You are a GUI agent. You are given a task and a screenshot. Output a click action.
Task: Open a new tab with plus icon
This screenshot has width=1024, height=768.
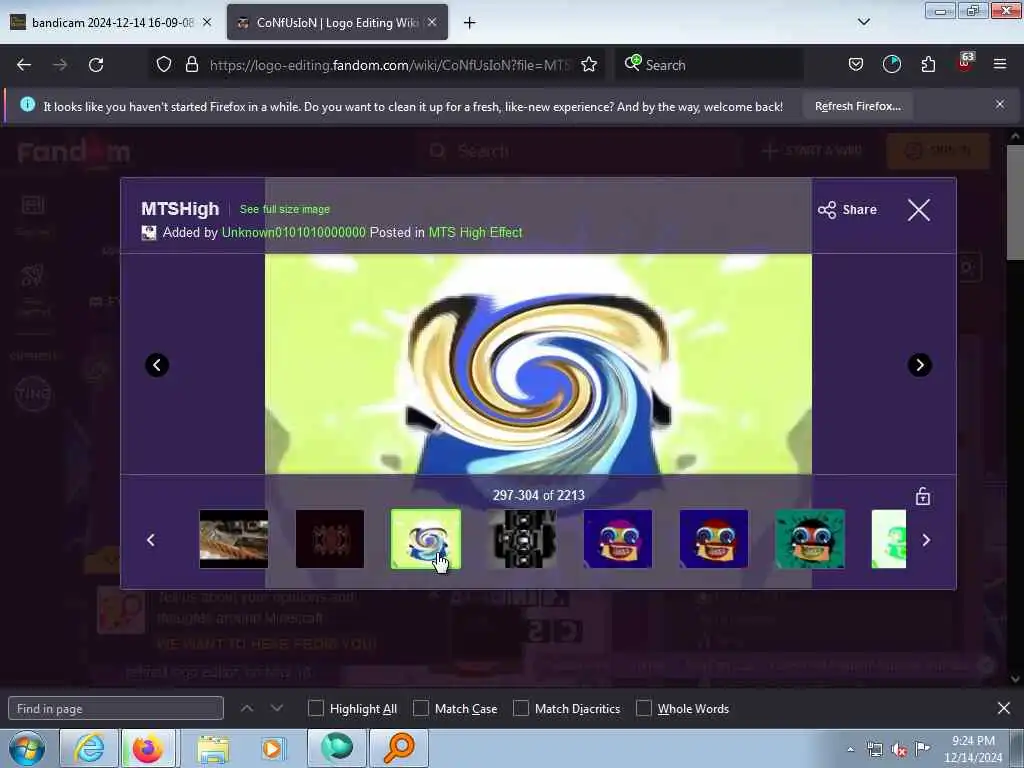tap(470, 23)
